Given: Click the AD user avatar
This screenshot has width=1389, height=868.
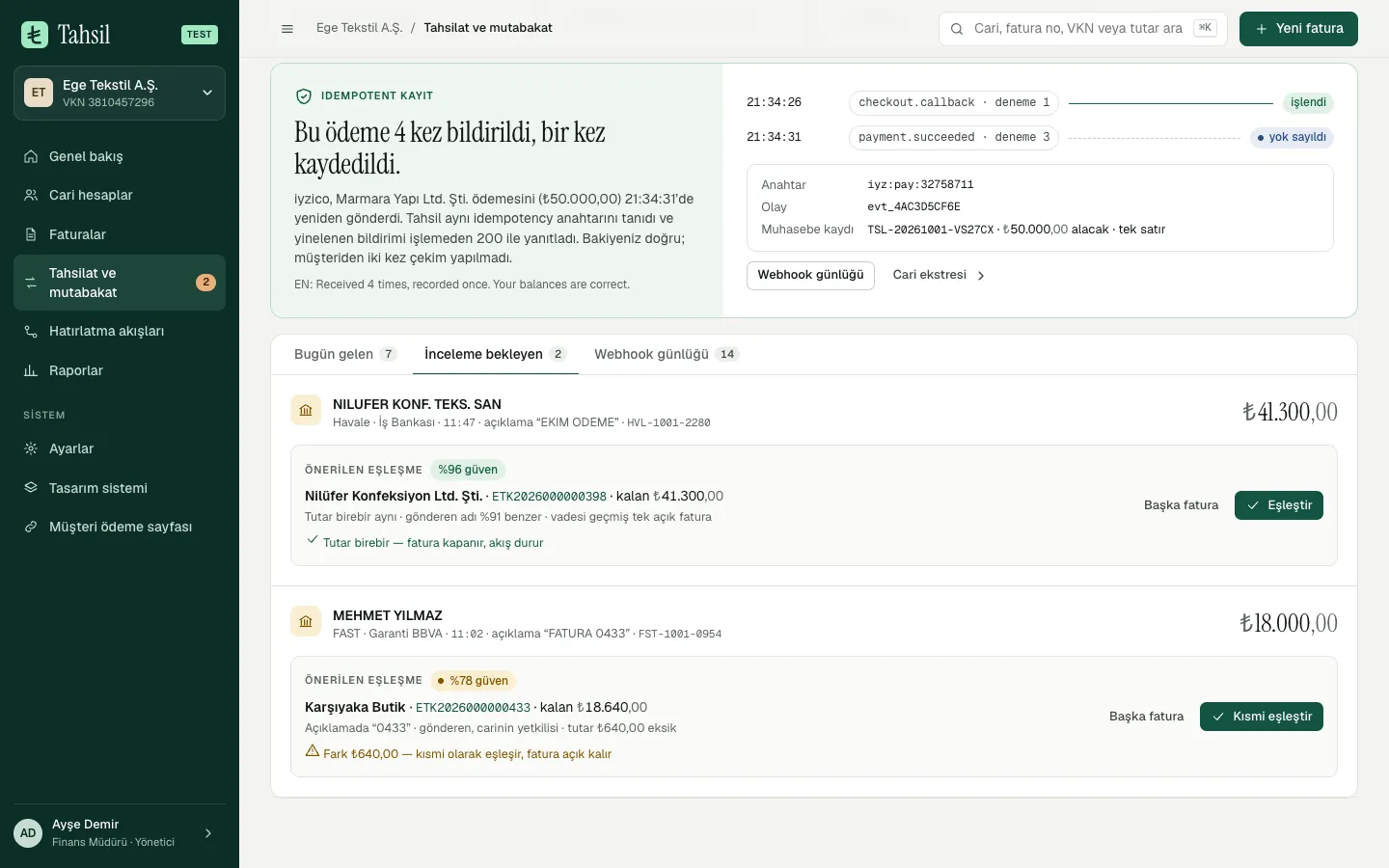Looking at the screenshot, I should coord(28,833).
